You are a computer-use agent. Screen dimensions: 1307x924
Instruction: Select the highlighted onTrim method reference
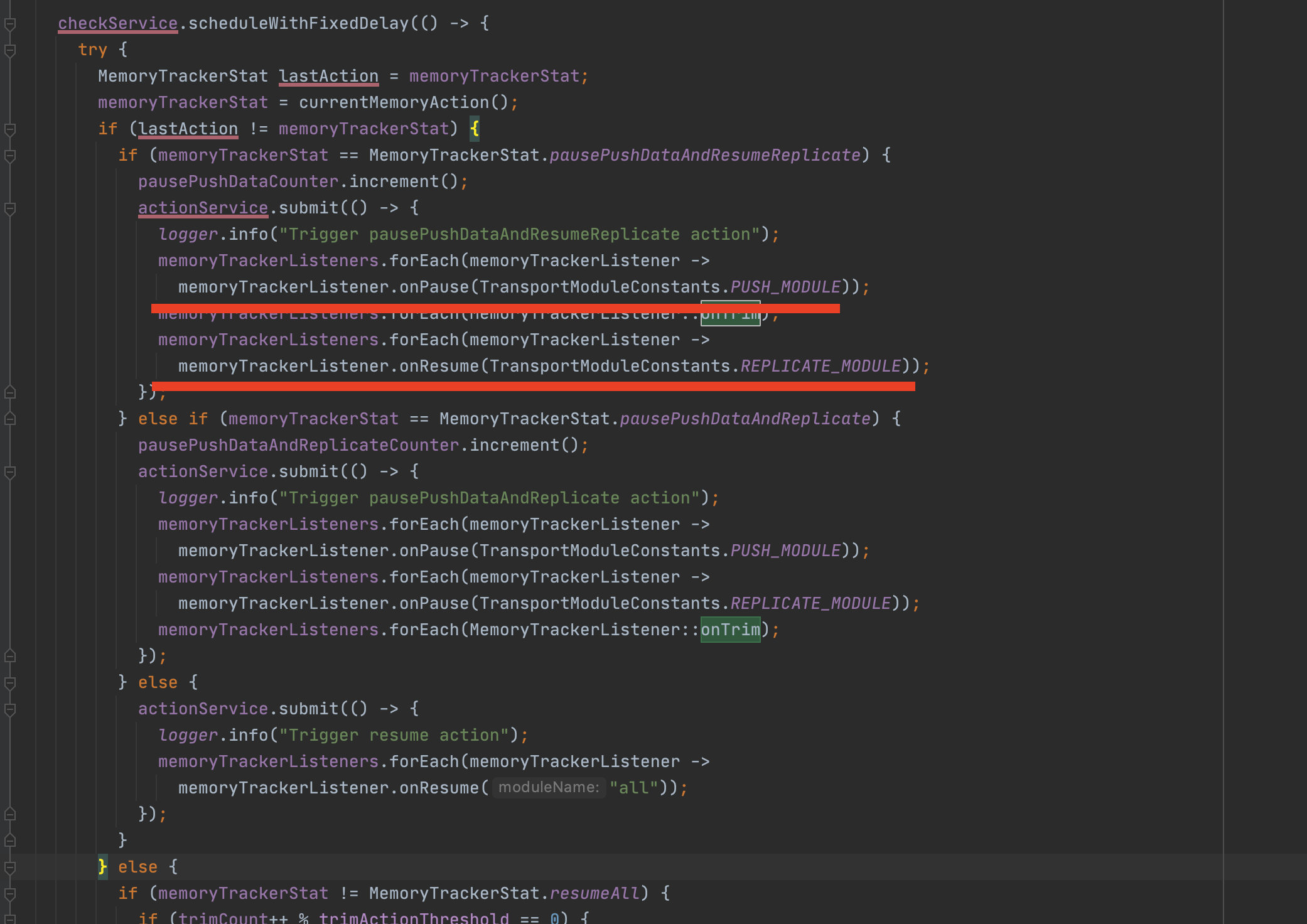click(730, 313)
